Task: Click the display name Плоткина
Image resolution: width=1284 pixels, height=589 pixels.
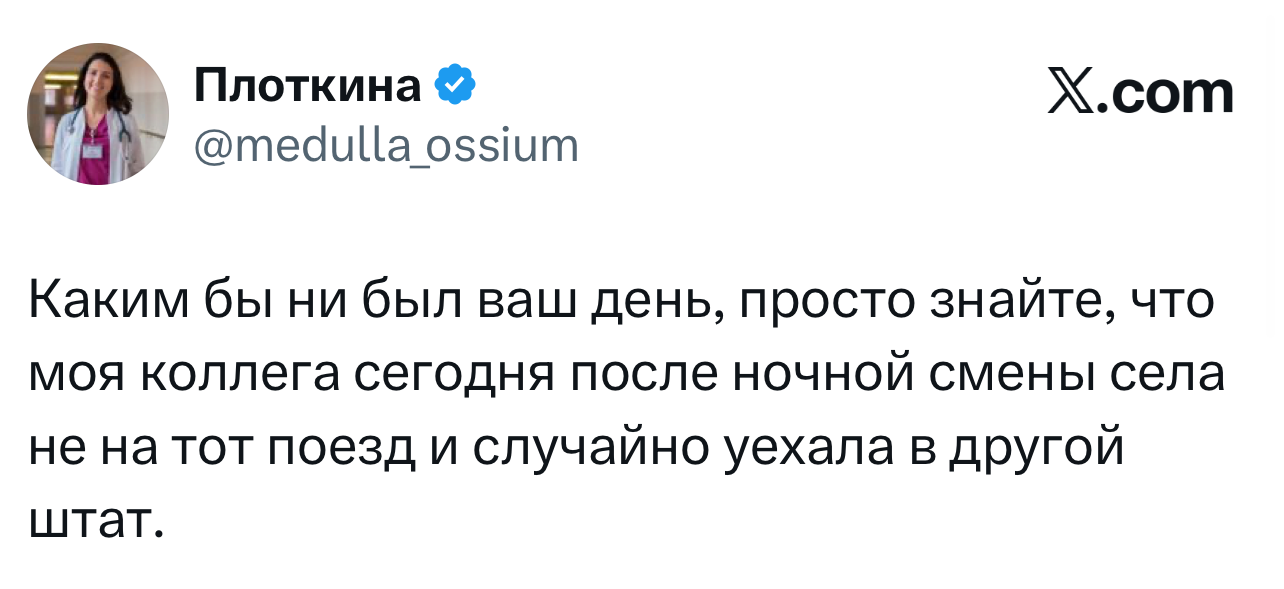Action: click(x=309, y=88)
